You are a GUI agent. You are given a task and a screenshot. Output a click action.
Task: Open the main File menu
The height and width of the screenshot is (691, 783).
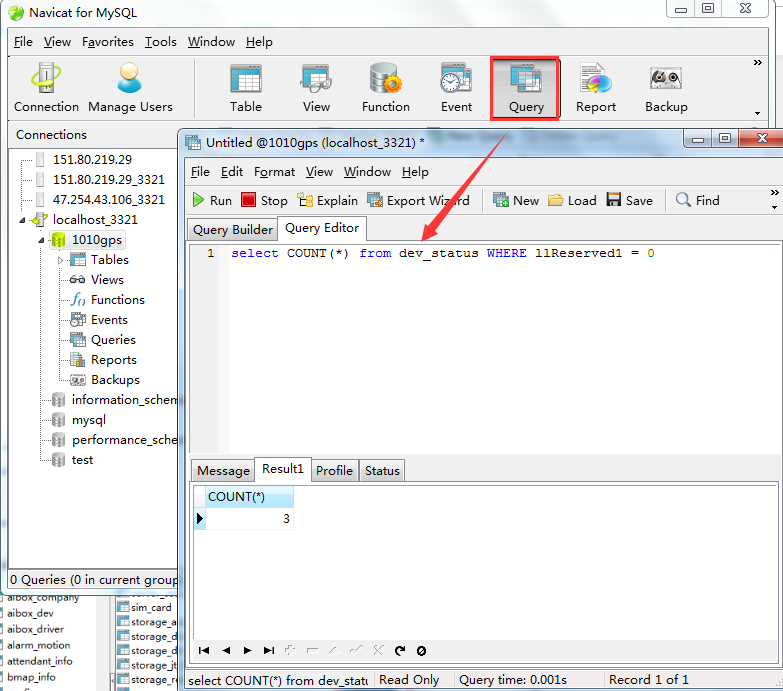click(x=23, y=42)
